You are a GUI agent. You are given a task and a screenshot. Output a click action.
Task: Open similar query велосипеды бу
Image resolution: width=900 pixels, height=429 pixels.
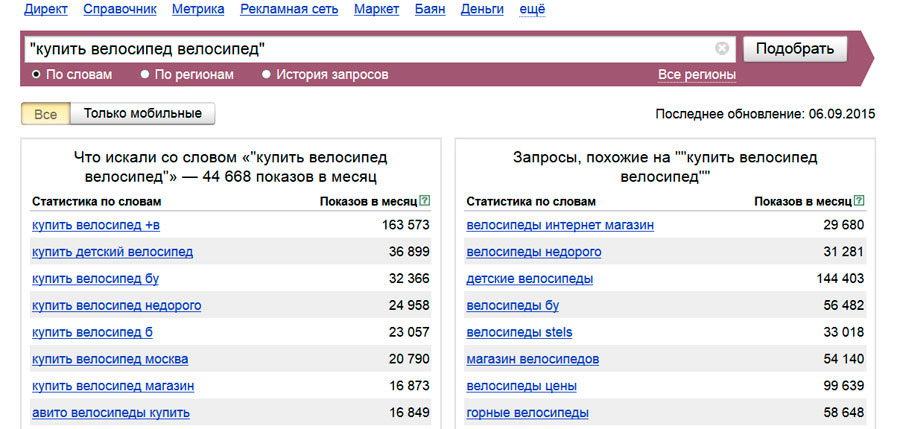point(513,306)
